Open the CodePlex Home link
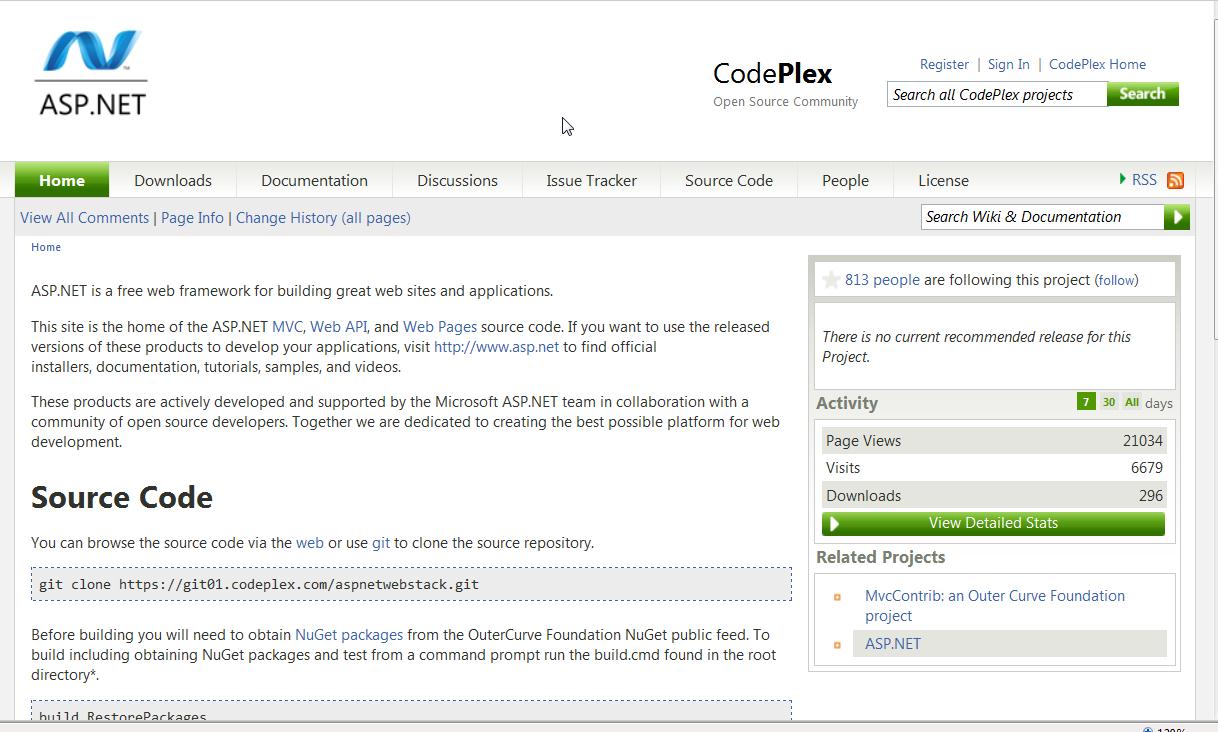The height and width of the screenshot is (732, 1218). 1097,64
